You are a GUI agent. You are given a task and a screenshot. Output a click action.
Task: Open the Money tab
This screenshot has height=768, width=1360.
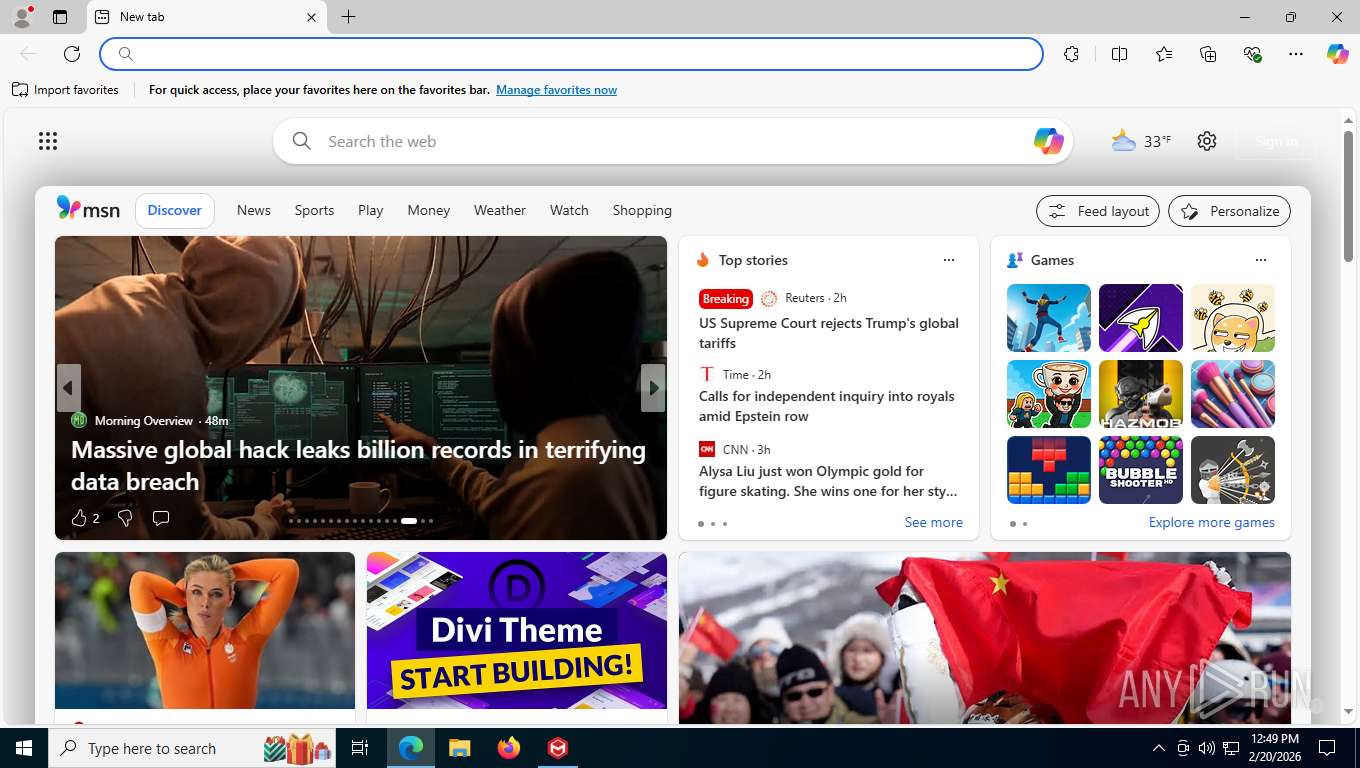click(x=429, y=210)
